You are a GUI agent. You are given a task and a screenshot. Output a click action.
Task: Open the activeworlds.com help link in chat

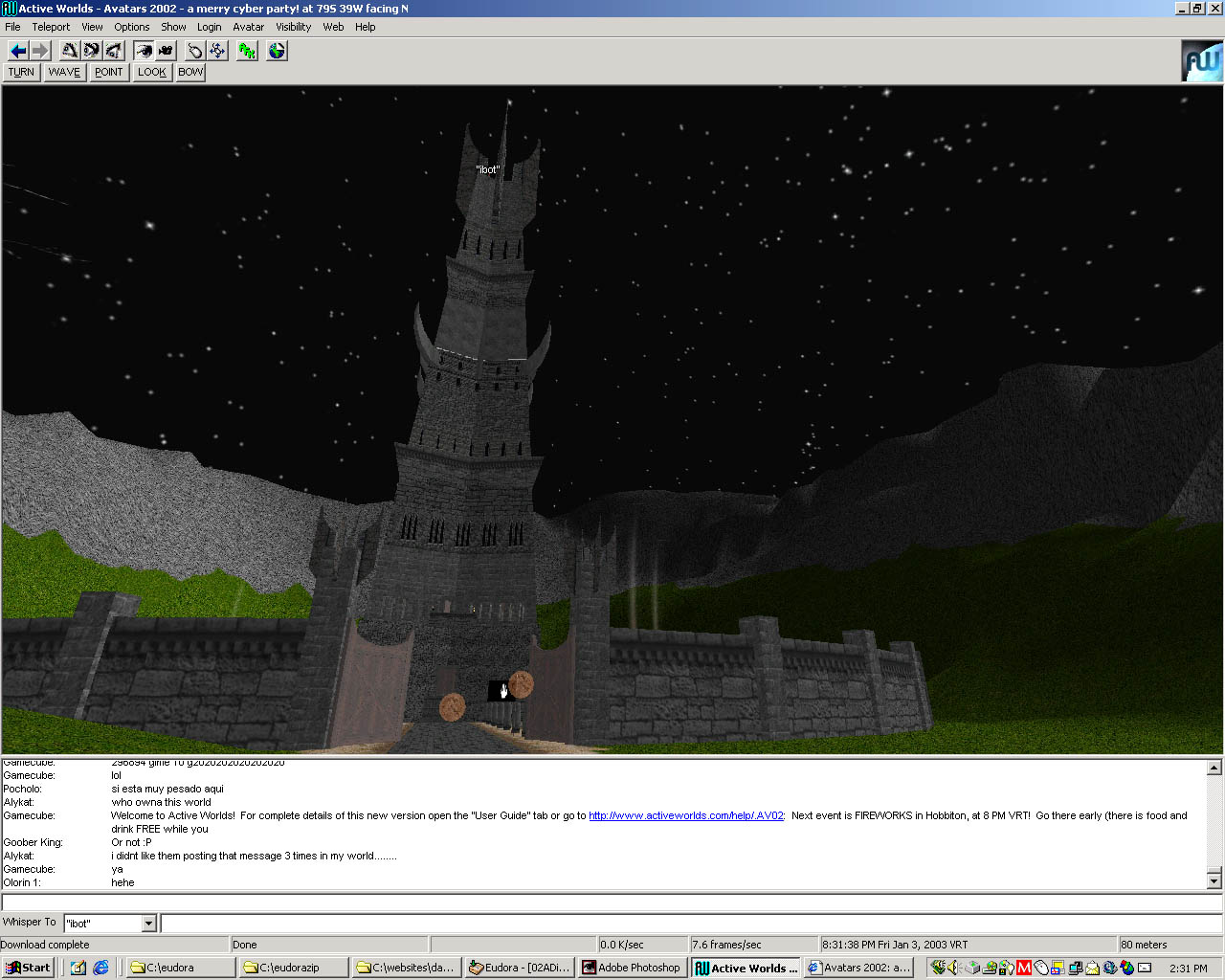pos(685,816)
